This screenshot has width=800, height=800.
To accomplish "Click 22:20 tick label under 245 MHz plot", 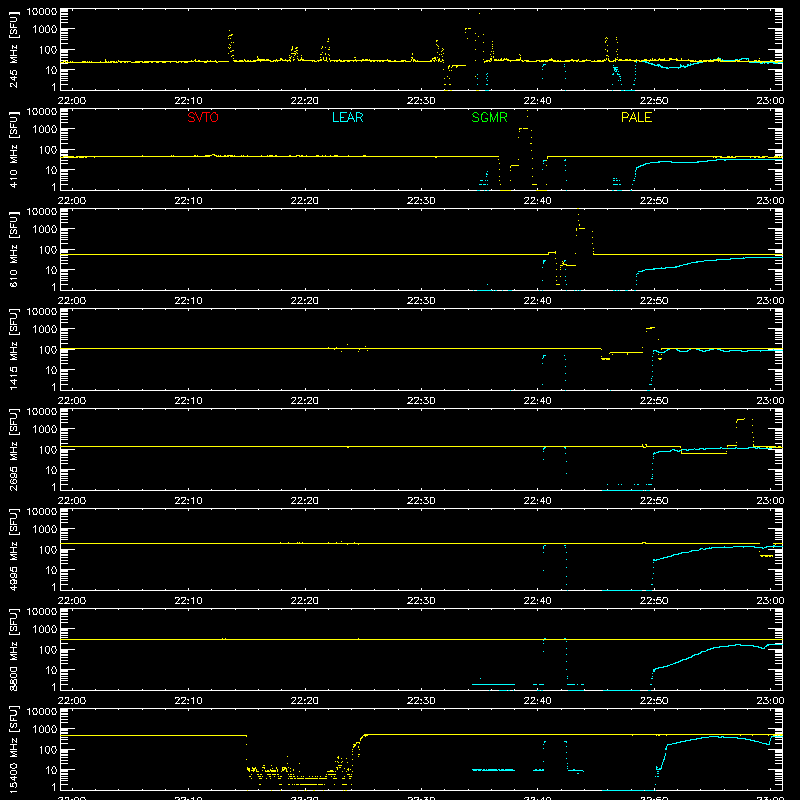I will (x=305, y=101).
